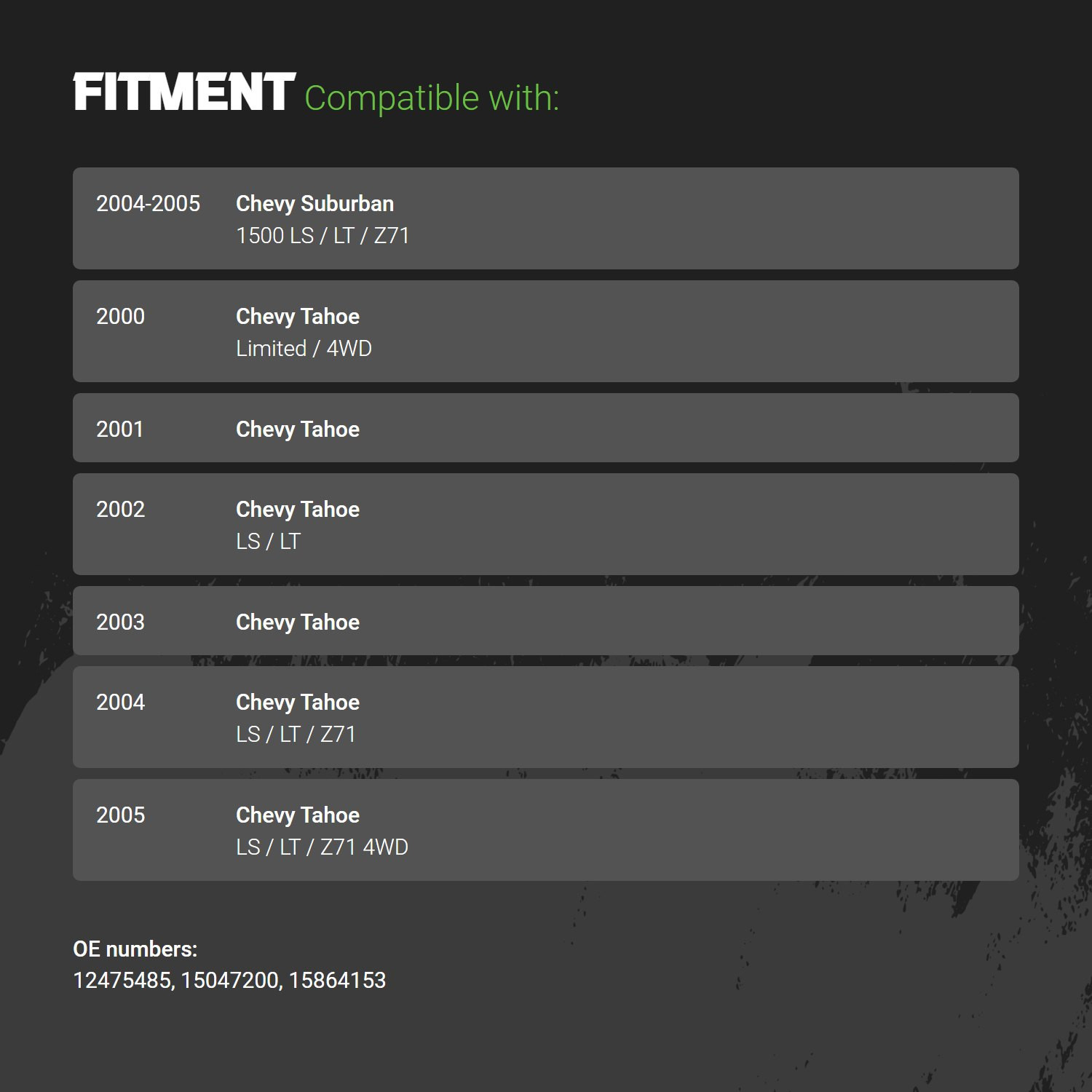Click the 'LS / LT' trim text
The height and width of the screenshot is (1092, 1092).
click(268, 542)
